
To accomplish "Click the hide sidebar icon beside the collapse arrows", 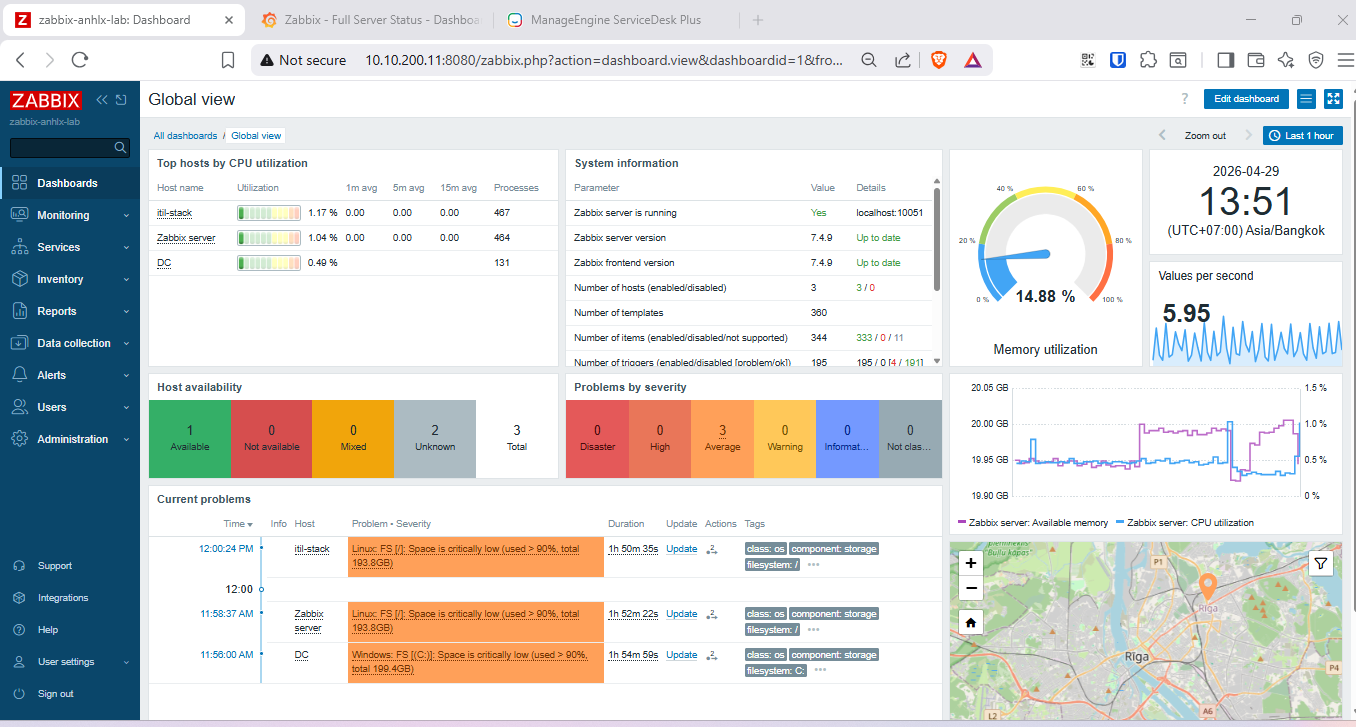I will tap(121, 100).
